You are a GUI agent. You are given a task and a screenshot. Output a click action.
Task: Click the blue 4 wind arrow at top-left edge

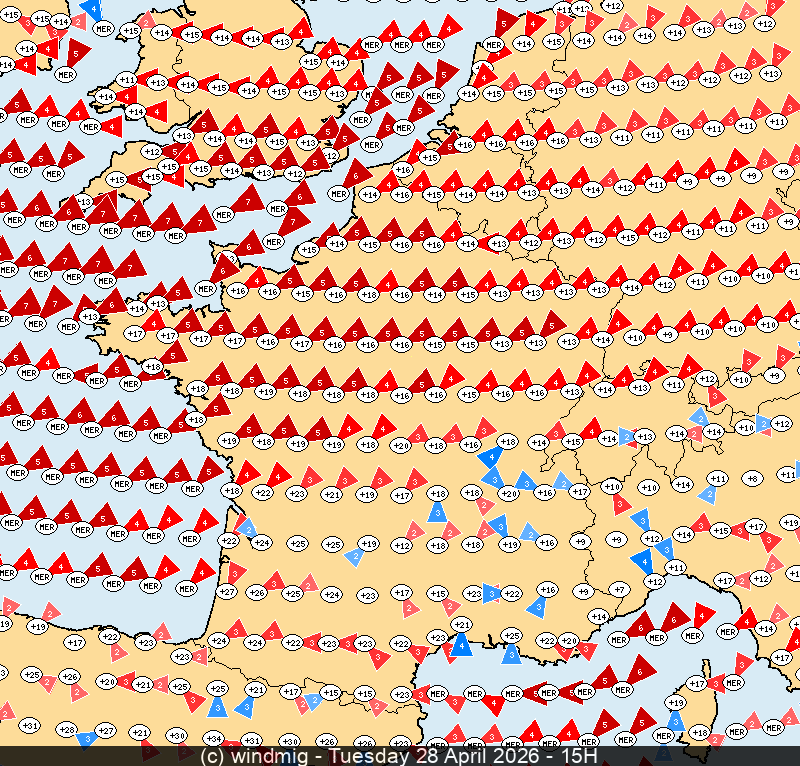[92, 10]
